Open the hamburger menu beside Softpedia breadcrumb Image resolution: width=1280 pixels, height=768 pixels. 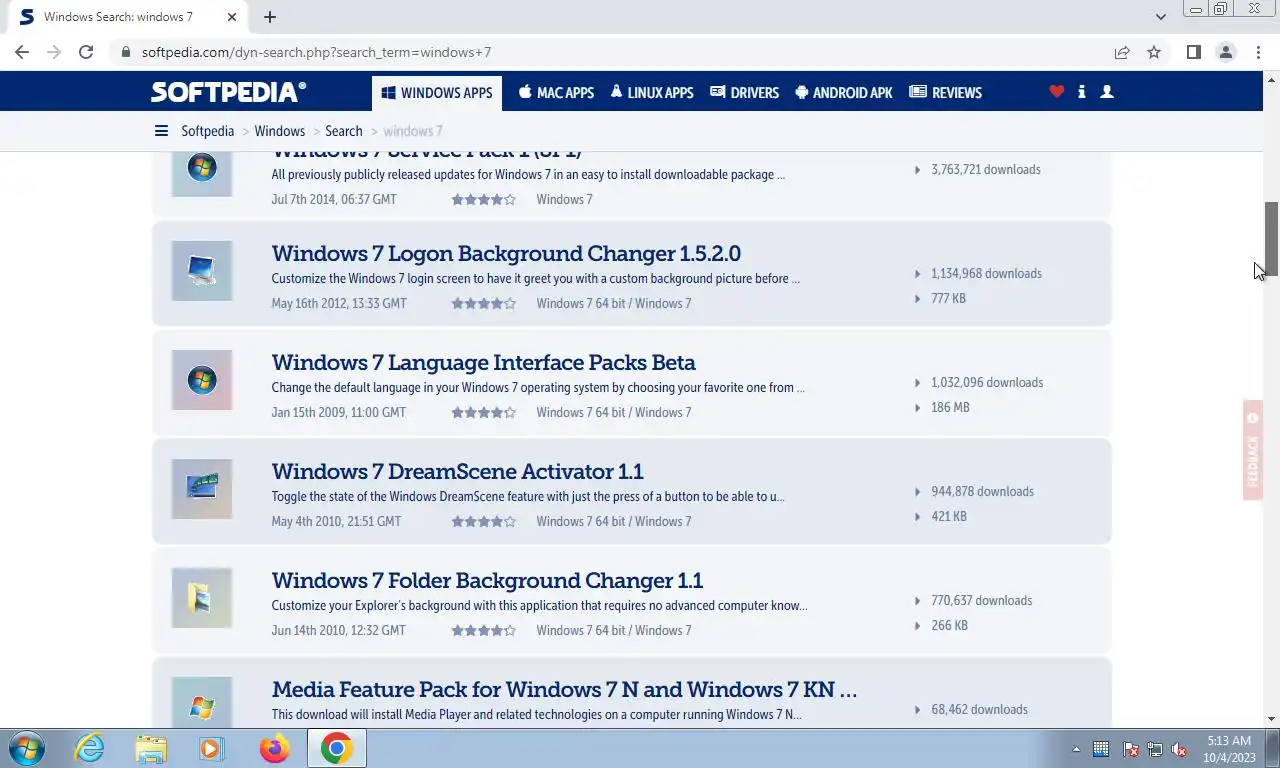point(161,131)
